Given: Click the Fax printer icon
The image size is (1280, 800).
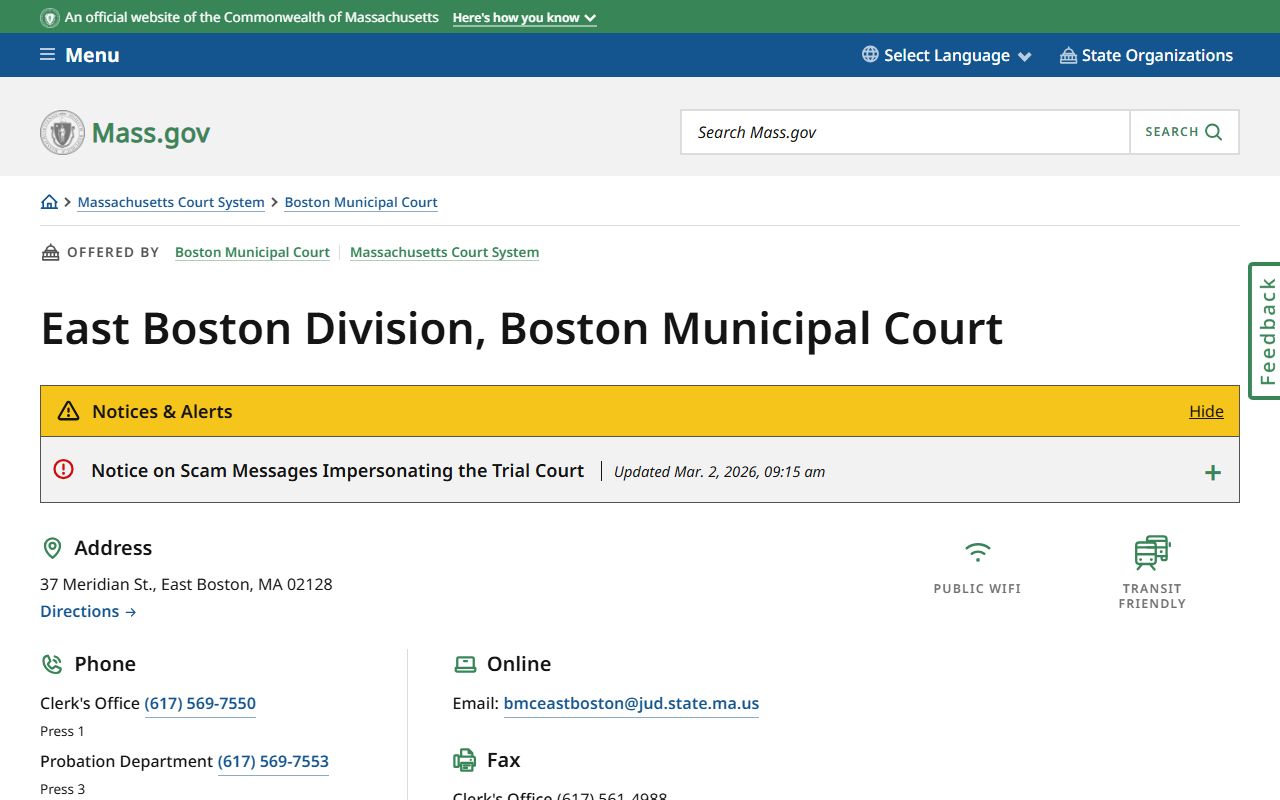Looking at the screenshot, I should tap(465, 760).
